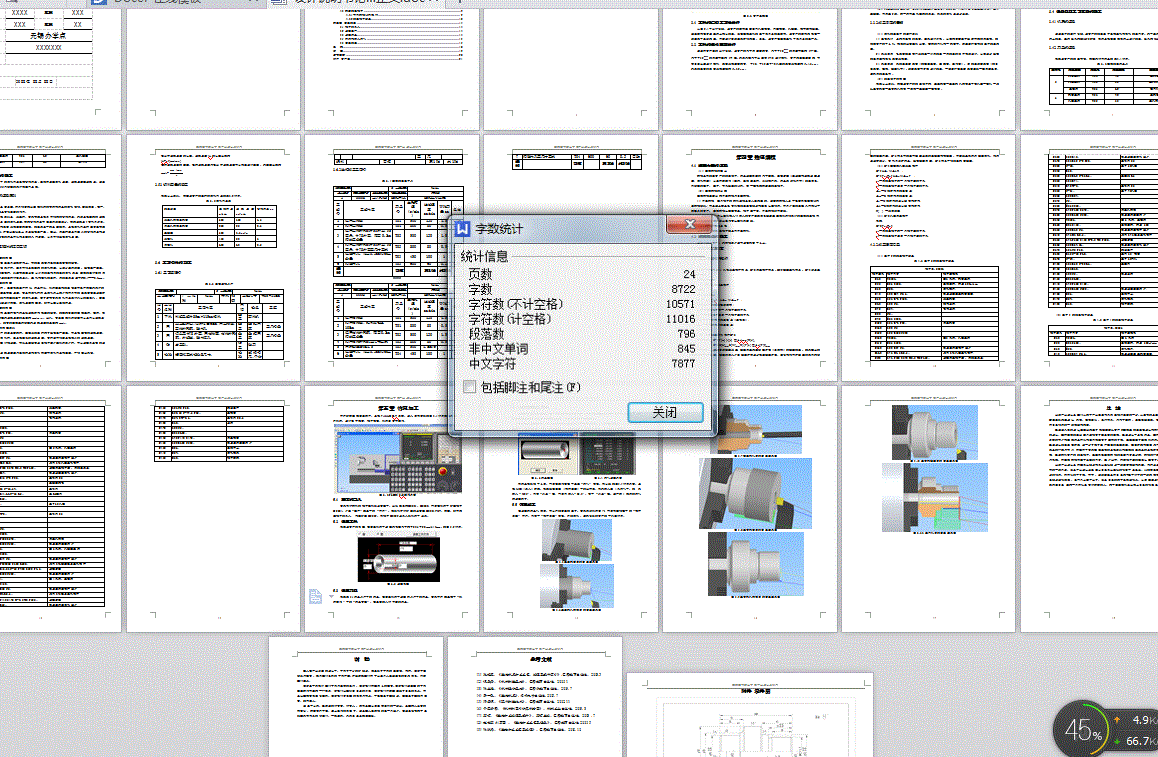Select the 页数 24 statistics row
Image resolution: width=1158 pixels, height=757 pixels.
582,274
